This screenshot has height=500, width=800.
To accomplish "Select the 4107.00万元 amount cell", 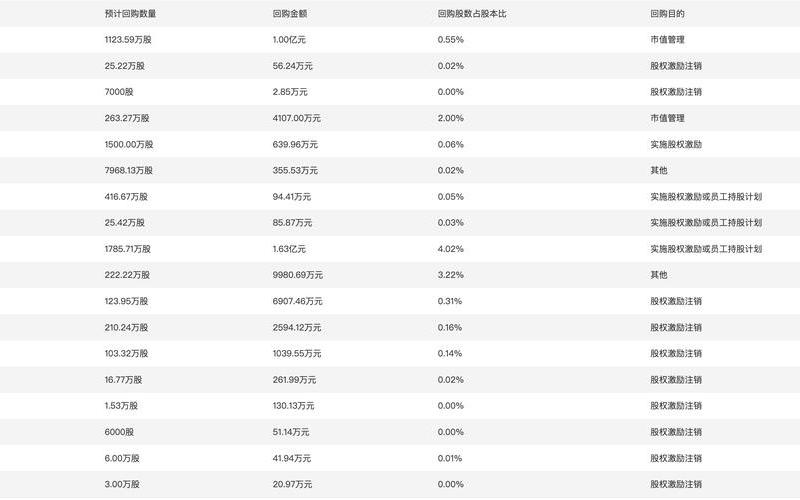I will (296, 118).
